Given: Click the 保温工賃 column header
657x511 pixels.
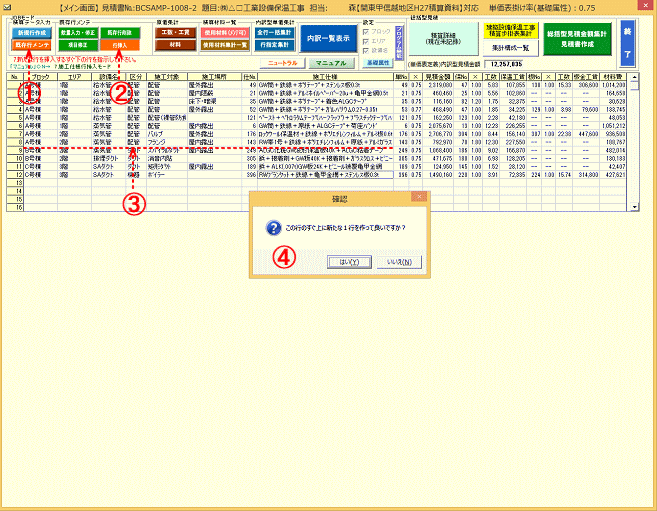Looking at the screenshot, I should click(513, 77).
